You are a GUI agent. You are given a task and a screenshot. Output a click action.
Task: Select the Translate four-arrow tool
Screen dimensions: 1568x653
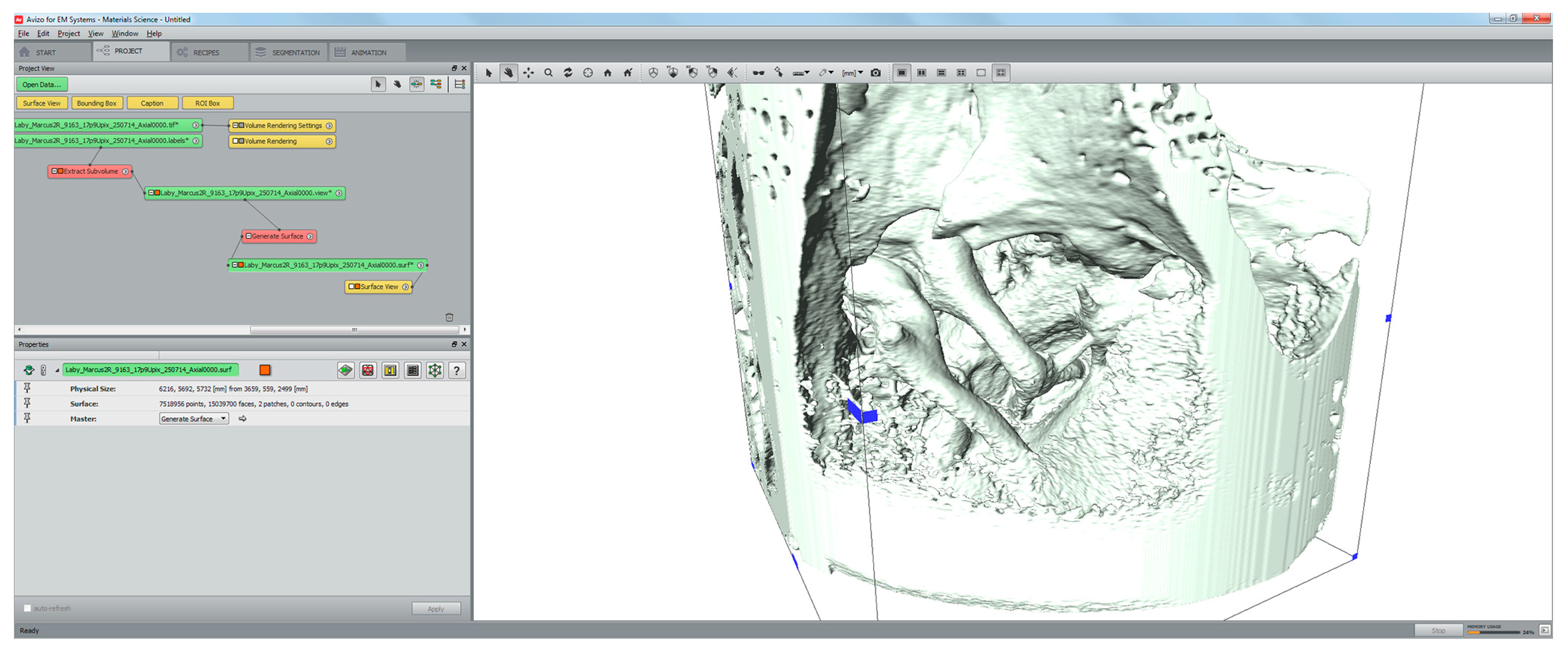coord(528,73)
